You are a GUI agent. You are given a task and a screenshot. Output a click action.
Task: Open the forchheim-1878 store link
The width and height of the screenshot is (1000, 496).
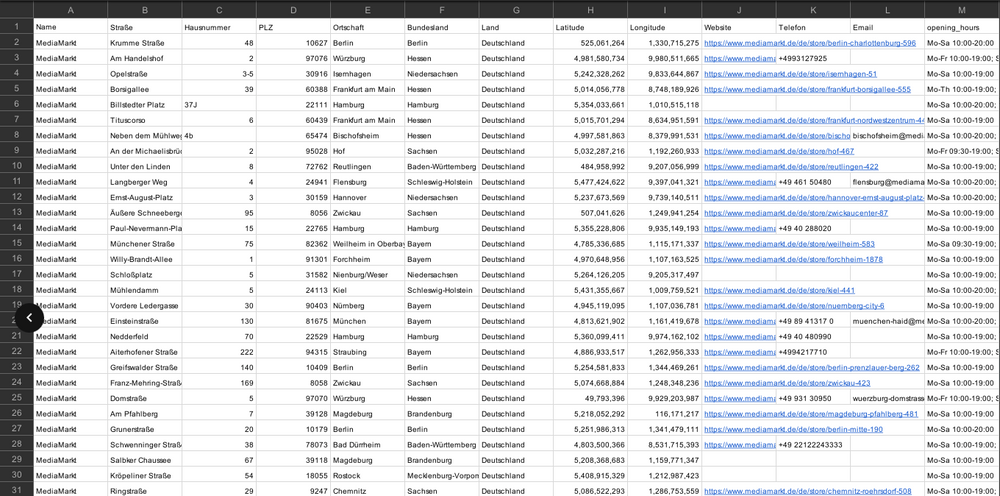(x=793, y=259)
